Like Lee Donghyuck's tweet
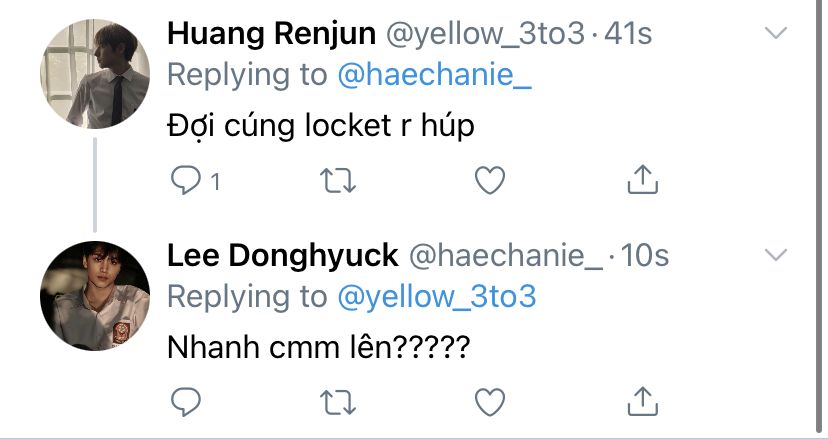This screenshot has height=439, width=828. tap(488, 402)
